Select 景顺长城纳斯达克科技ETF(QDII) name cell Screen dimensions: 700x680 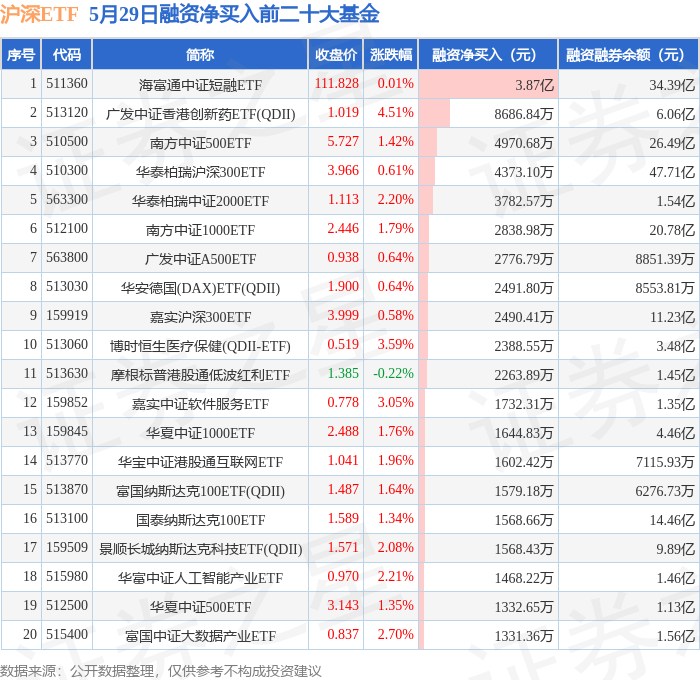(200, 549)
